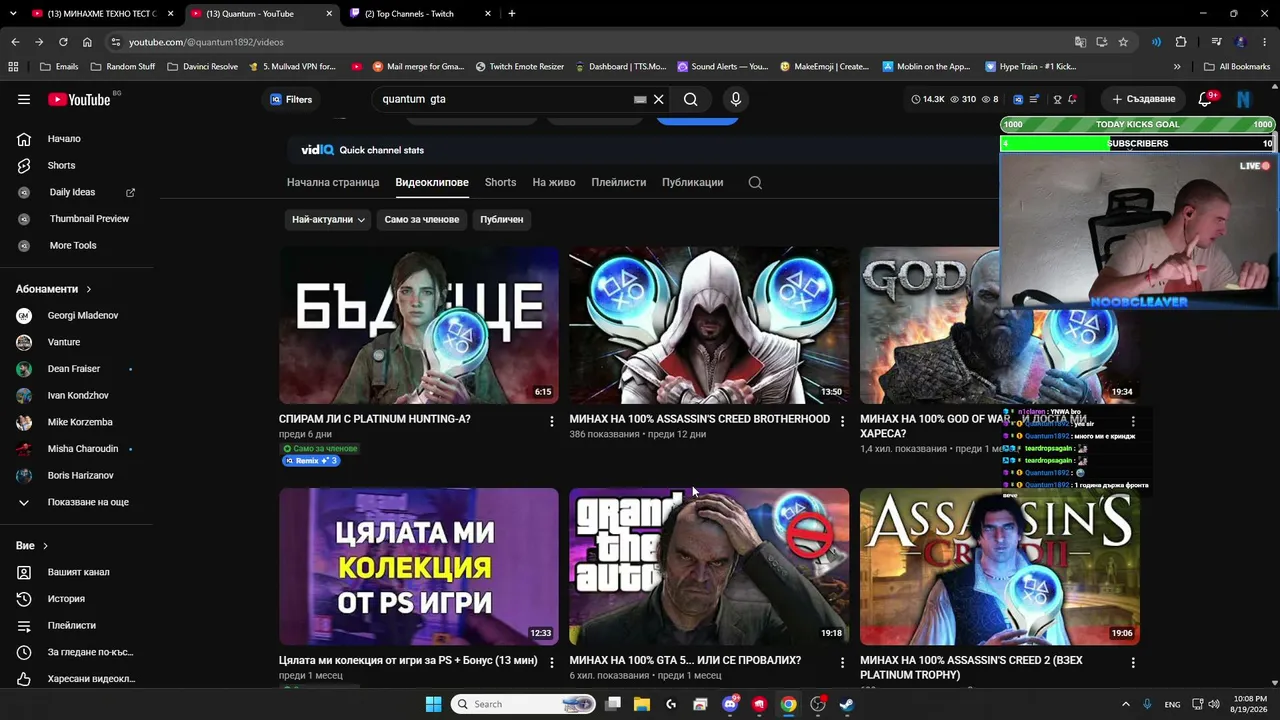Open Вашият канал in the sidebar
The height and width of the screenshot is (720, 1280).
tap(77, 572)
